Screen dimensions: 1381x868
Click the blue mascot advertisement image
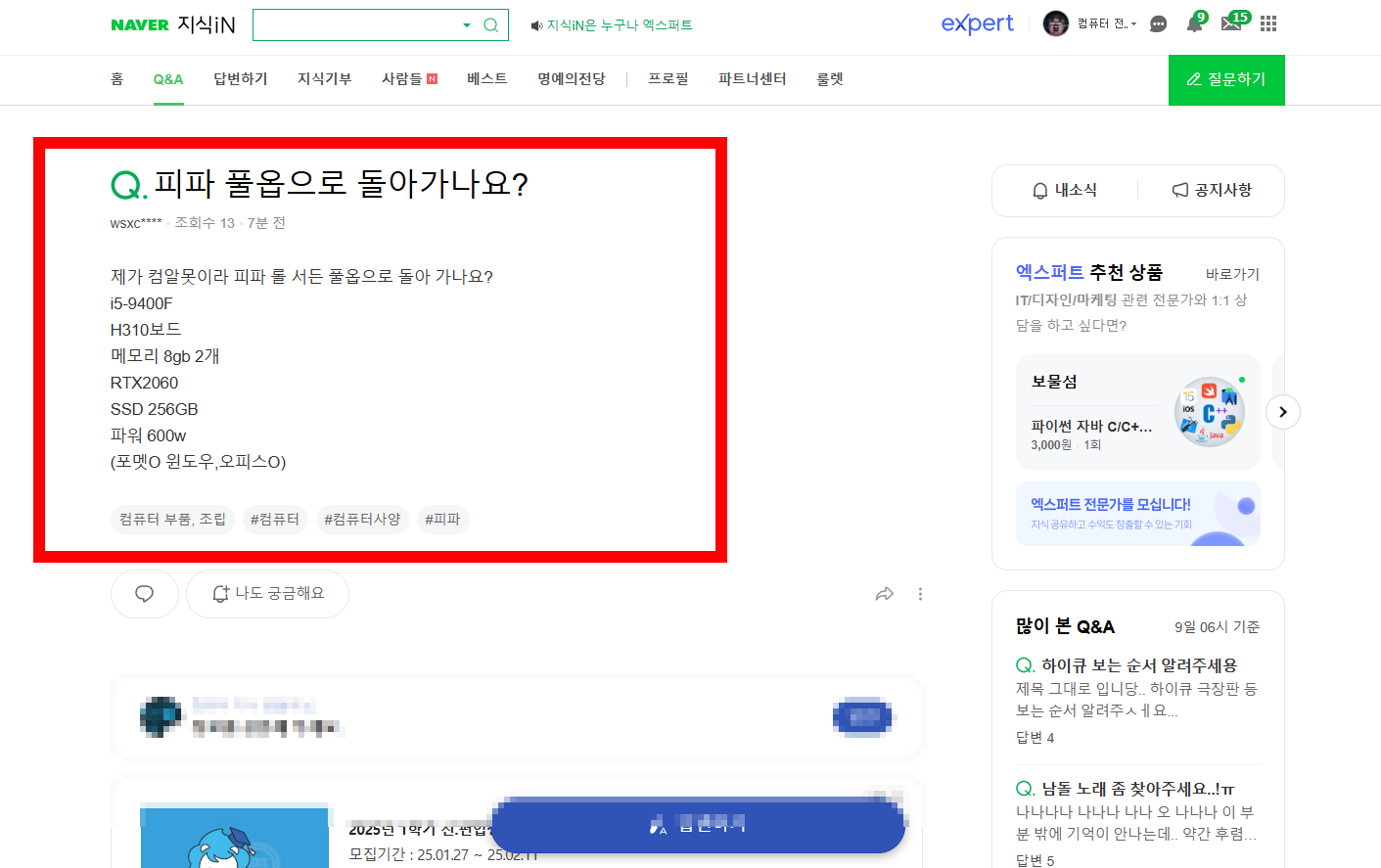[235, 838]
